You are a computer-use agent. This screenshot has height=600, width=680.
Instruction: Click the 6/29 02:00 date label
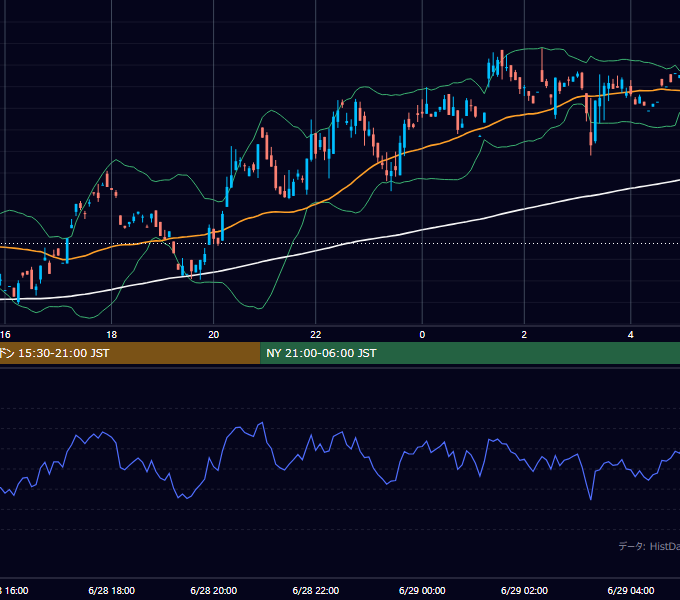point(524,590)
